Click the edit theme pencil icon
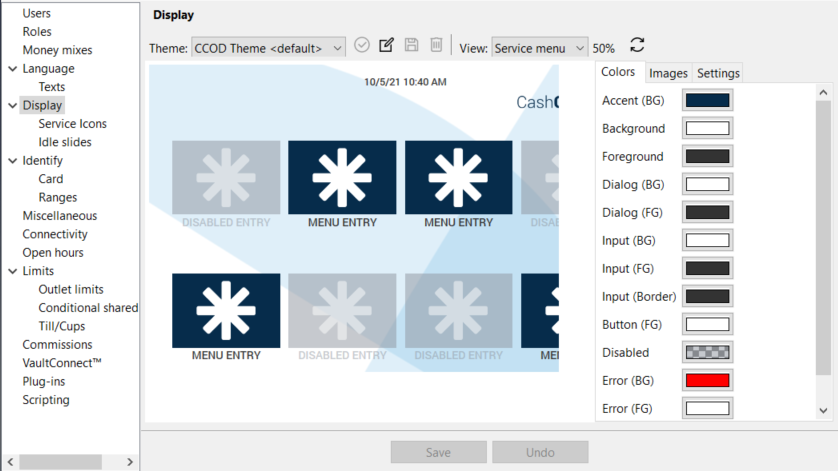The height and width of the screenshot is (471, 838). click(386, 45)
